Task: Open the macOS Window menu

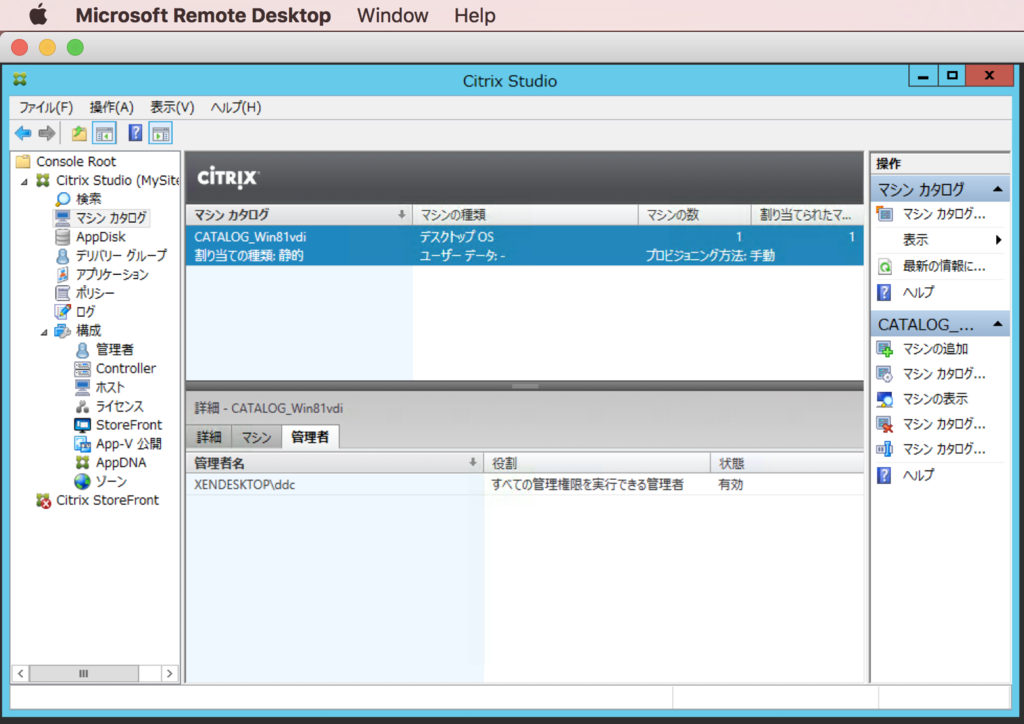Action: click(392, 15)
